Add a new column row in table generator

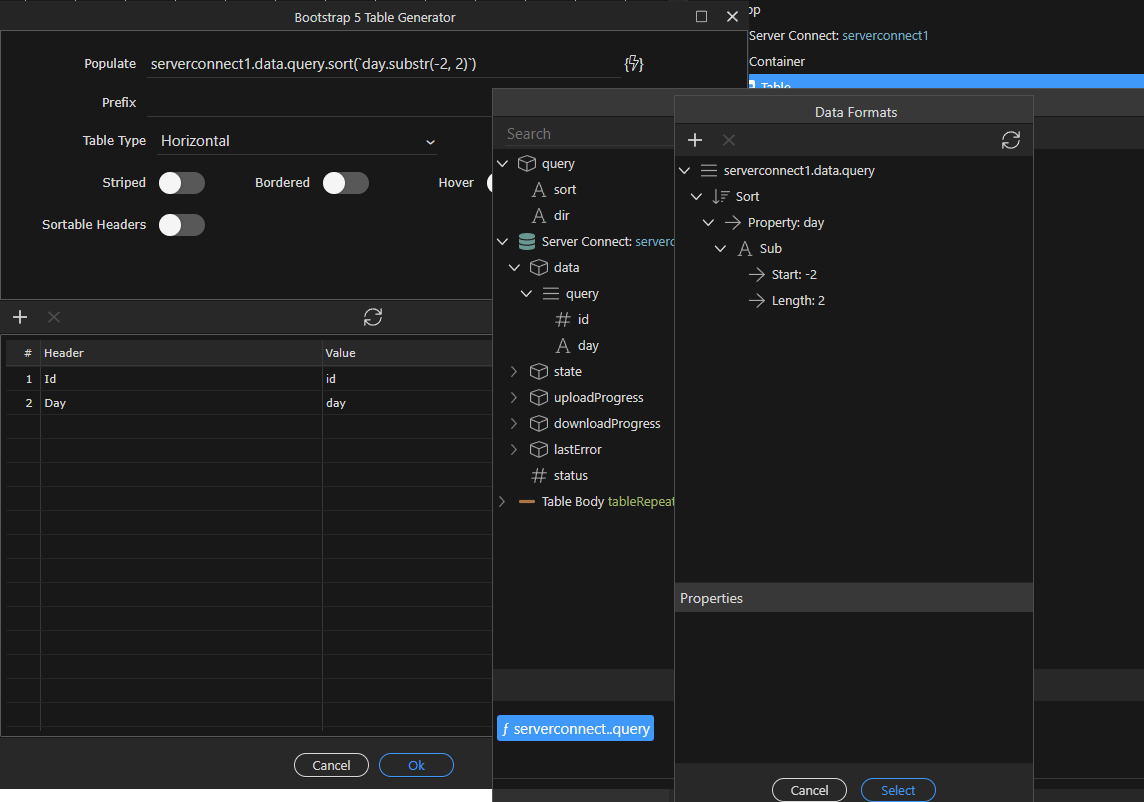(20, 317)
